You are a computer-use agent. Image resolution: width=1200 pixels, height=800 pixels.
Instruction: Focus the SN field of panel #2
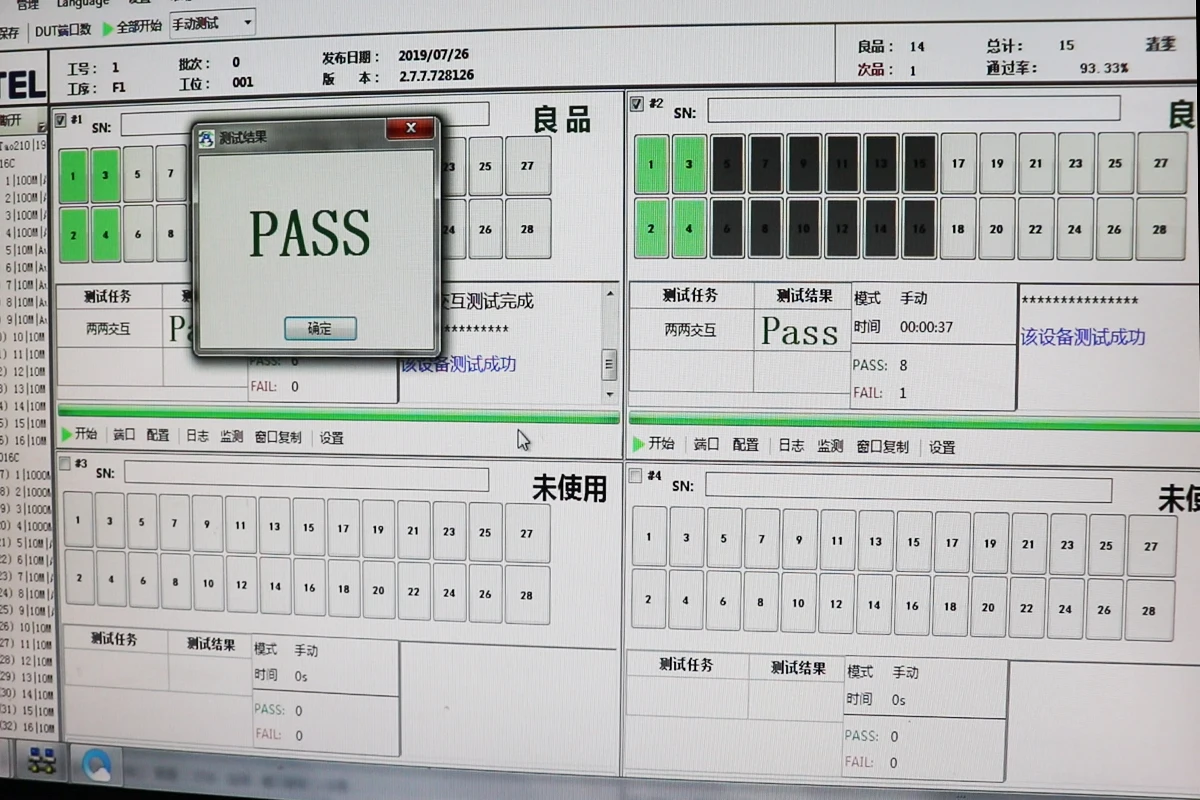point(913,109)
